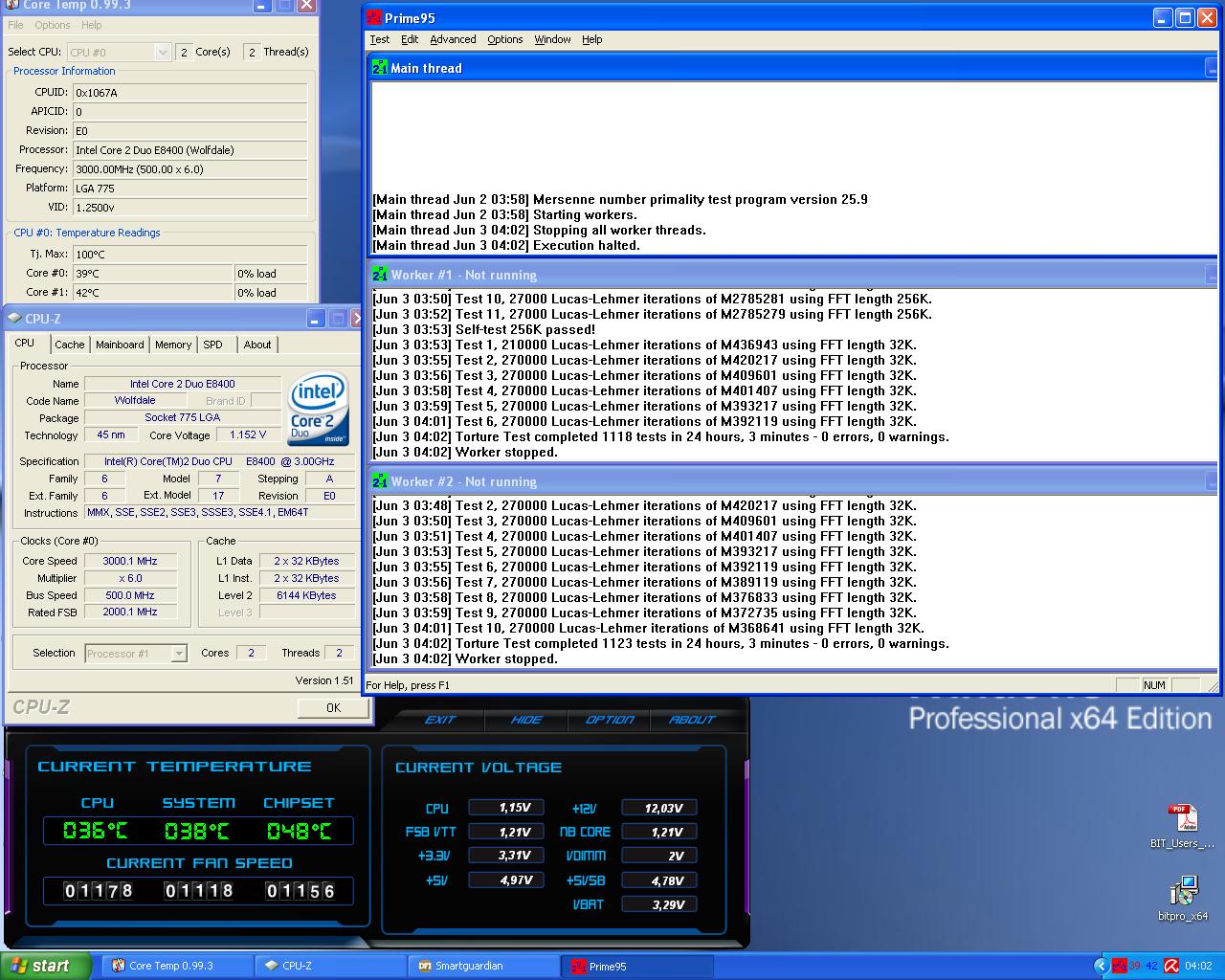The height and width of the screenshot is (980, 1225).
Task: Click the CPU temperature 036°C readout
Action: pyautogui.click(x=96, y=831)
